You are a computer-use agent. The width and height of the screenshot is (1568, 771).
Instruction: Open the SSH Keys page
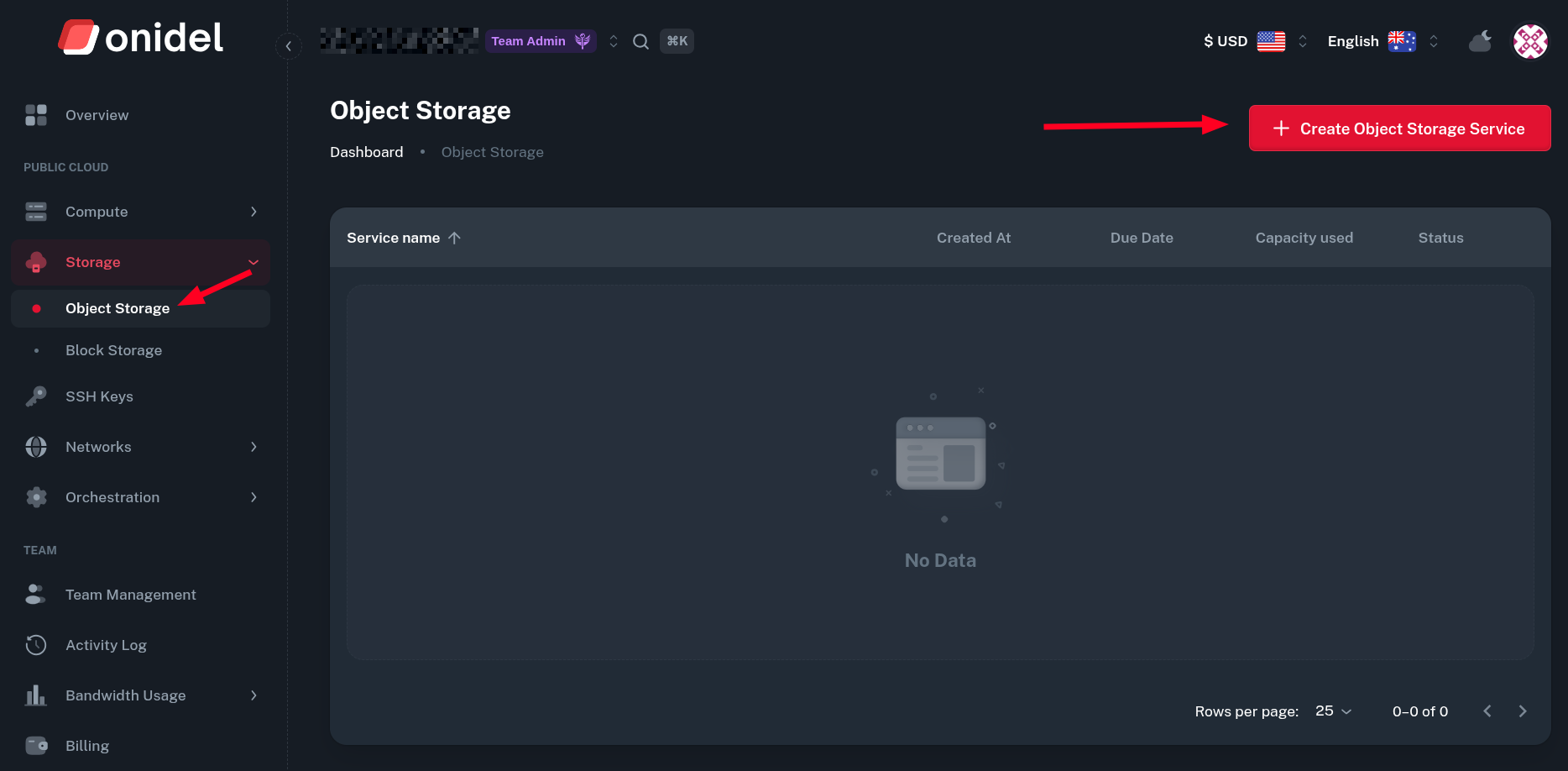[x=99, y=396]
